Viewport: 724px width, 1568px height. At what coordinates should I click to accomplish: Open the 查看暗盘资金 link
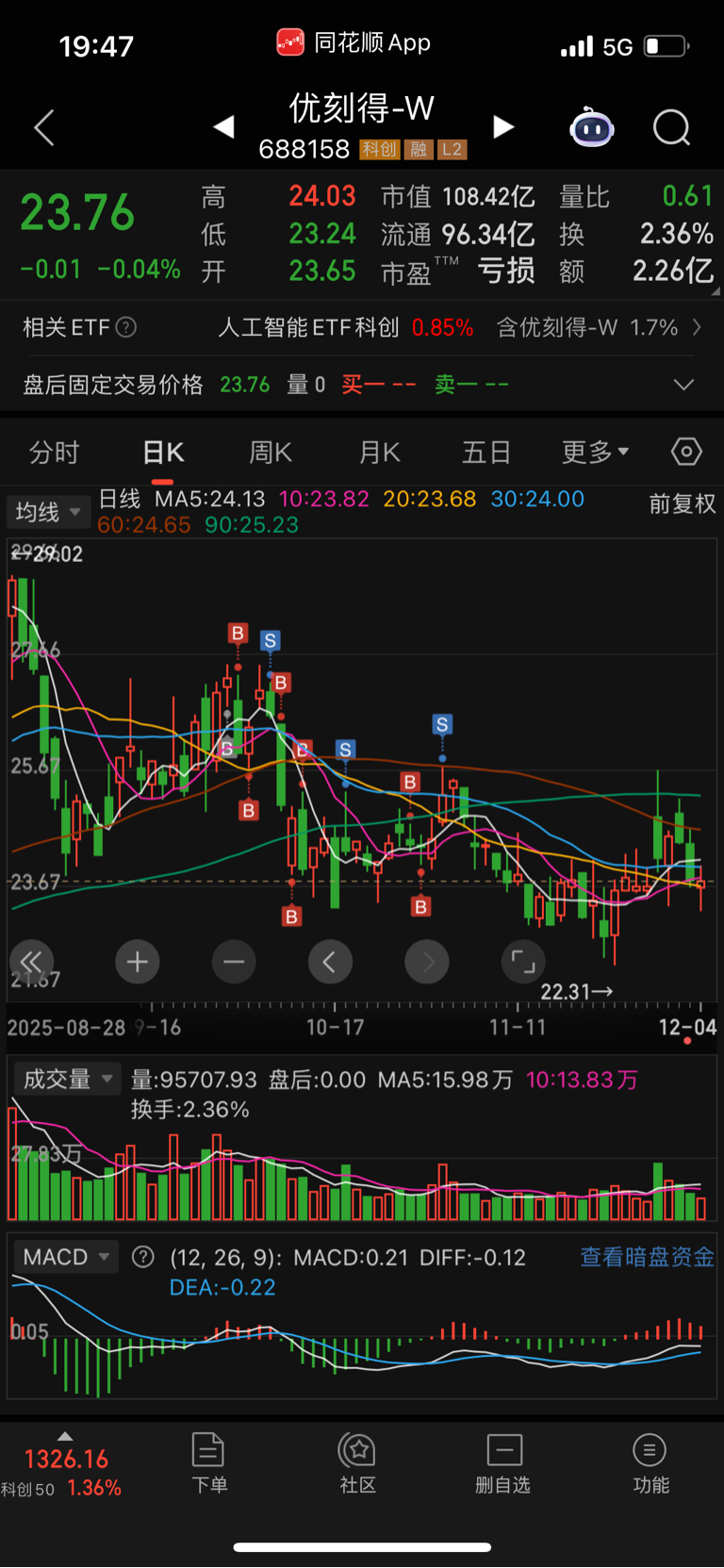[x=647, y=1257]
